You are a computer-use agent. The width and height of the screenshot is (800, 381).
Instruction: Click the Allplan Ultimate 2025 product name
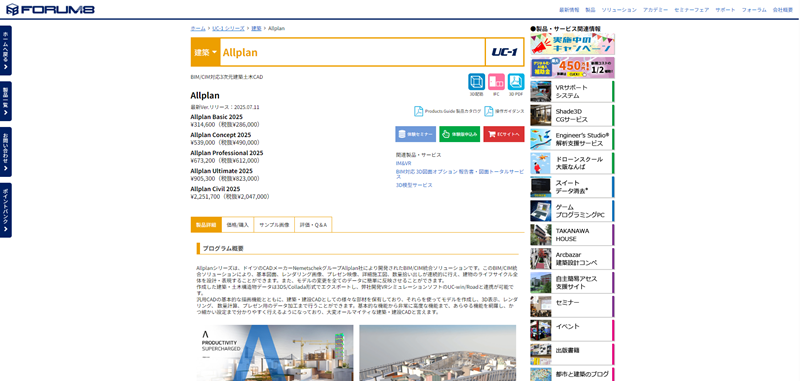[x=221, y=171]
